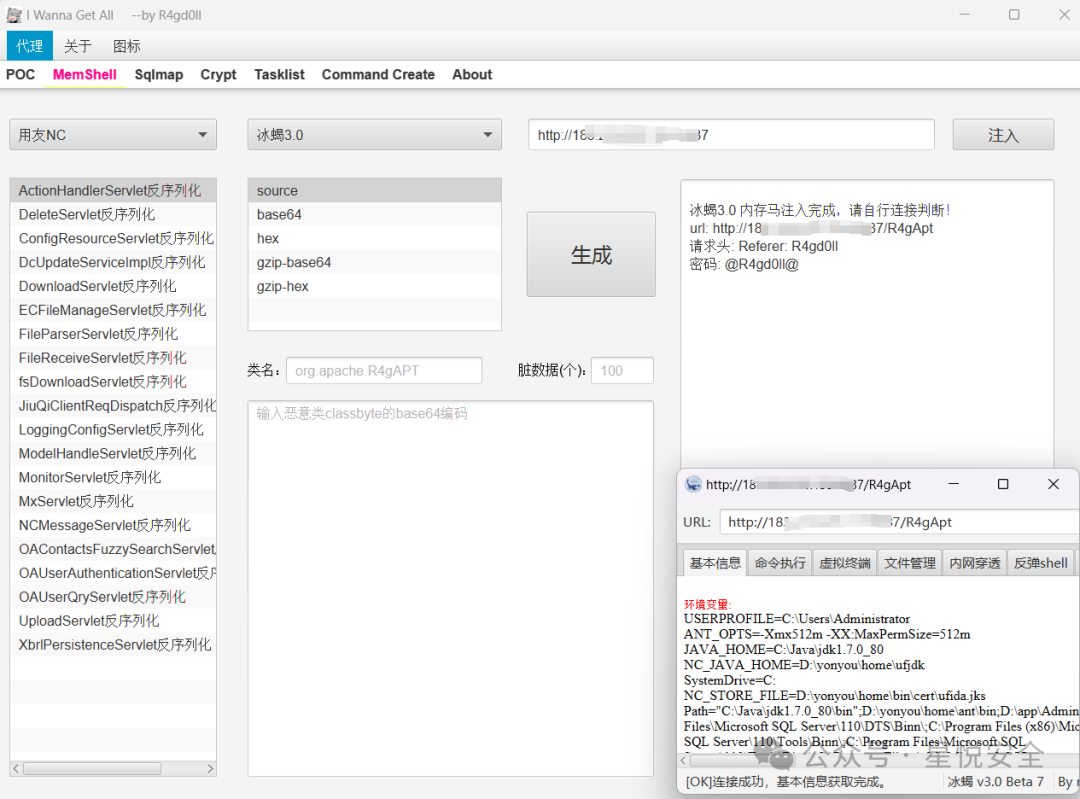
Task: Choose the gzip-base64 output format
Action: 375,262
